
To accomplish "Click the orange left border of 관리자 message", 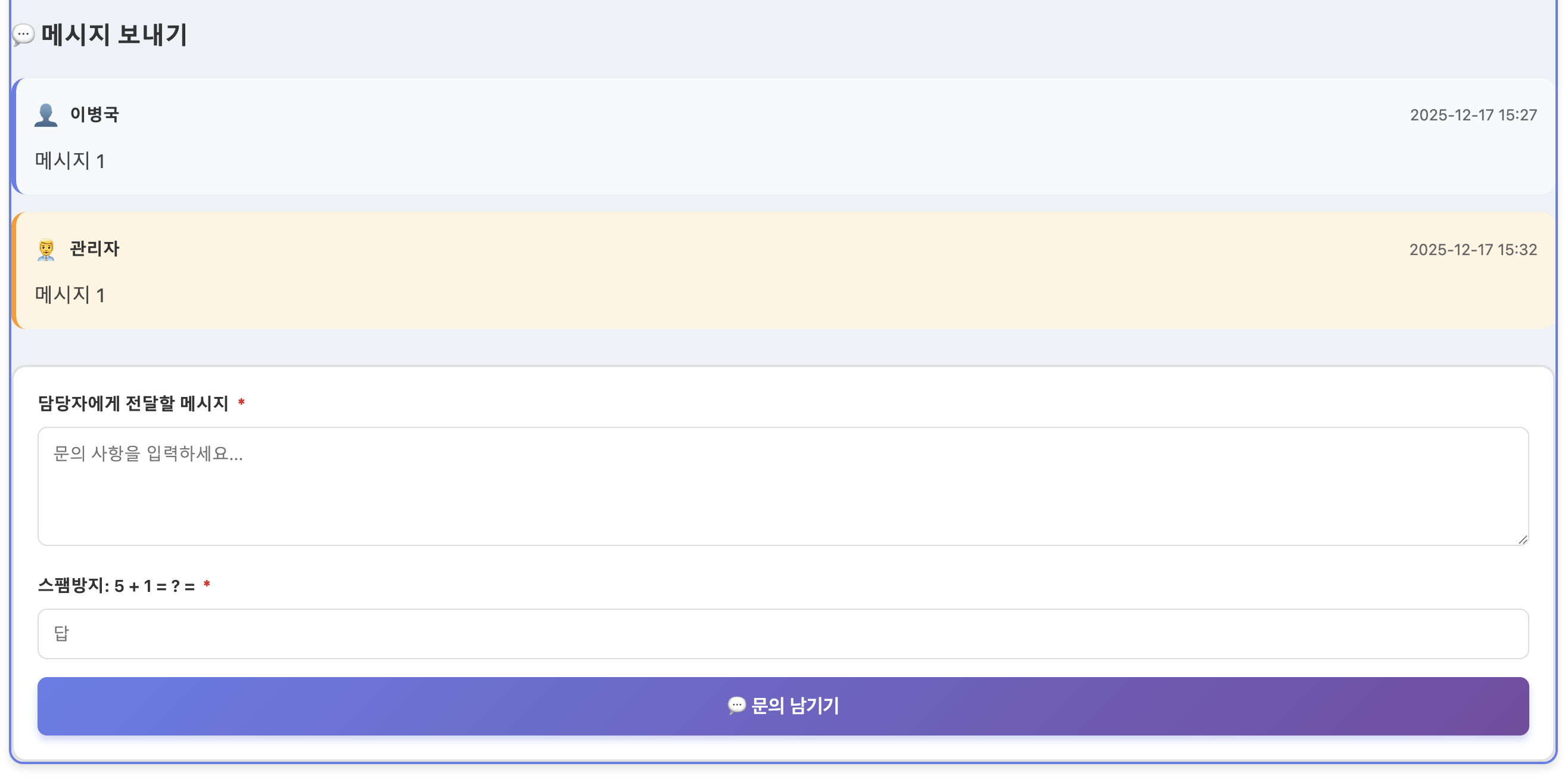I will click(x=14, y=271).
